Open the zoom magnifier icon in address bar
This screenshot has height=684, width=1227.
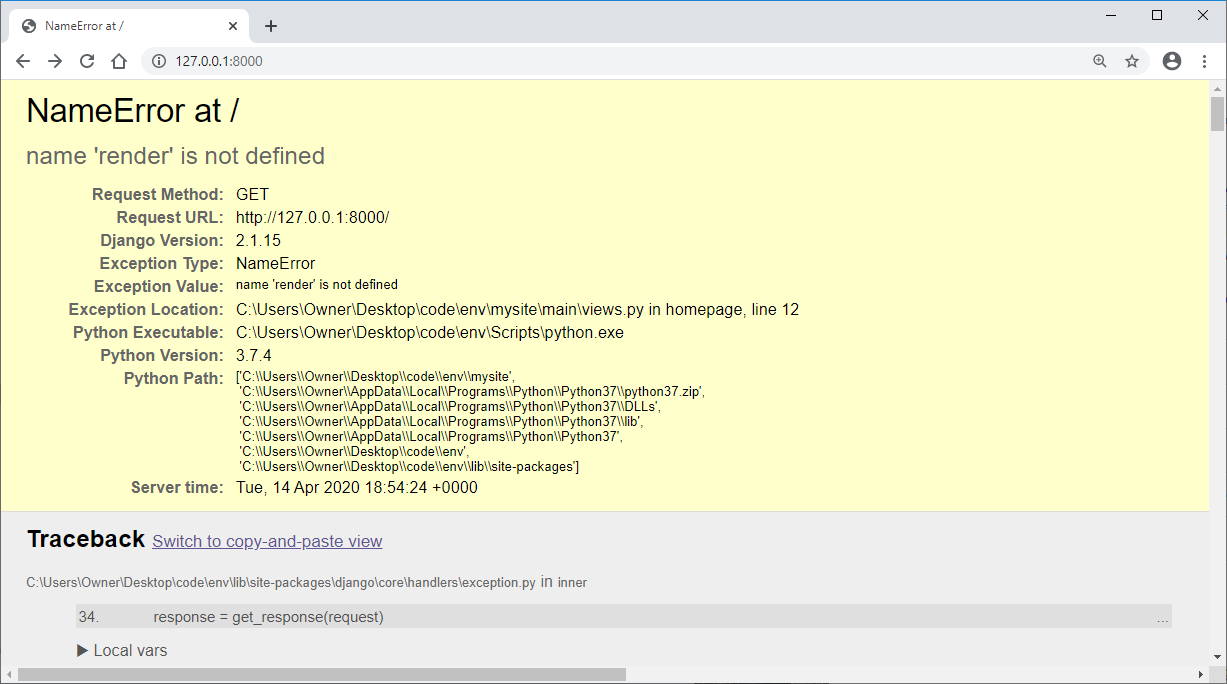pyautogui.click(x=1100, y=61)
